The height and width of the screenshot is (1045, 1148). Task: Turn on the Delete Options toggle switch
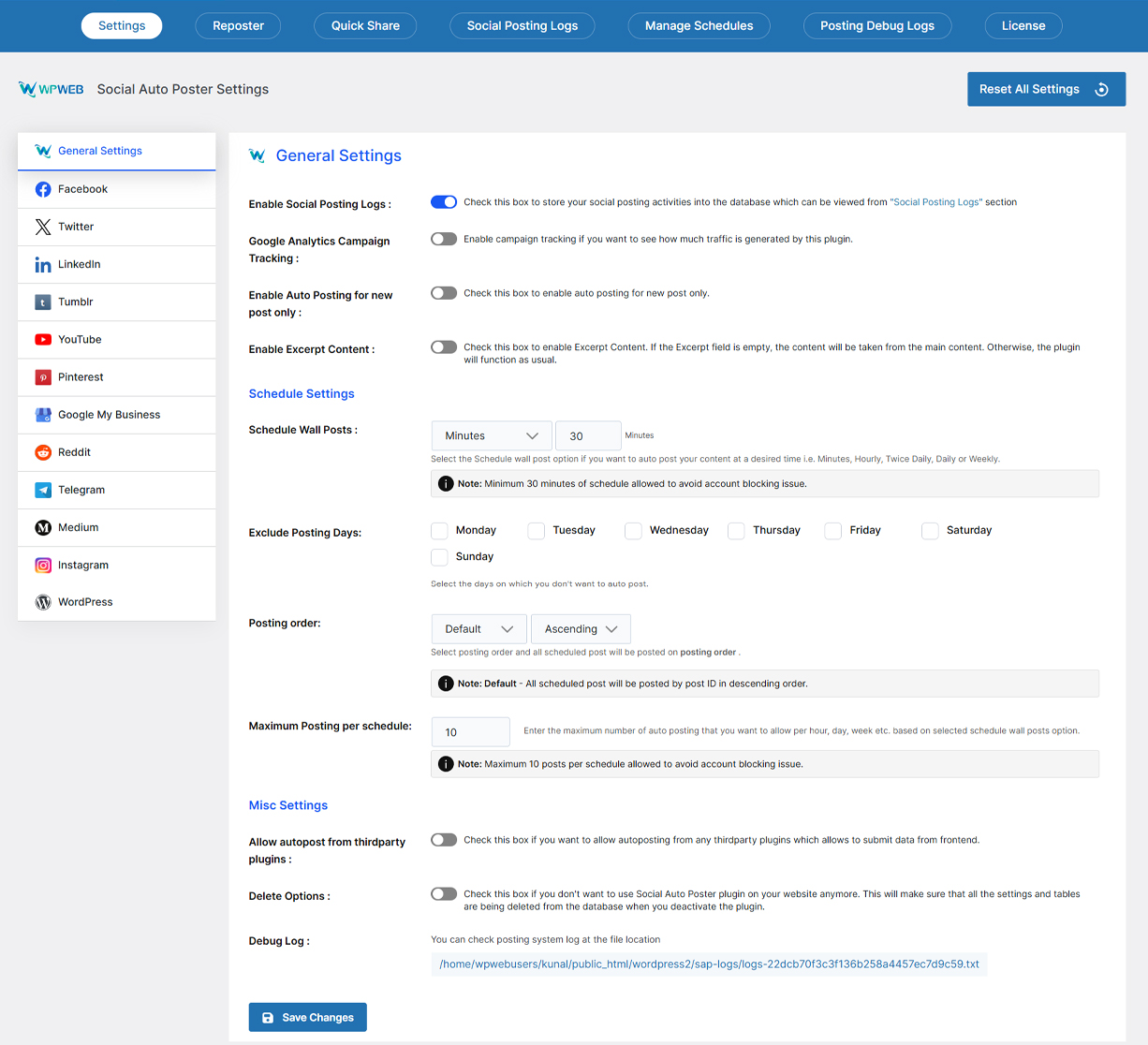(444, 894)
